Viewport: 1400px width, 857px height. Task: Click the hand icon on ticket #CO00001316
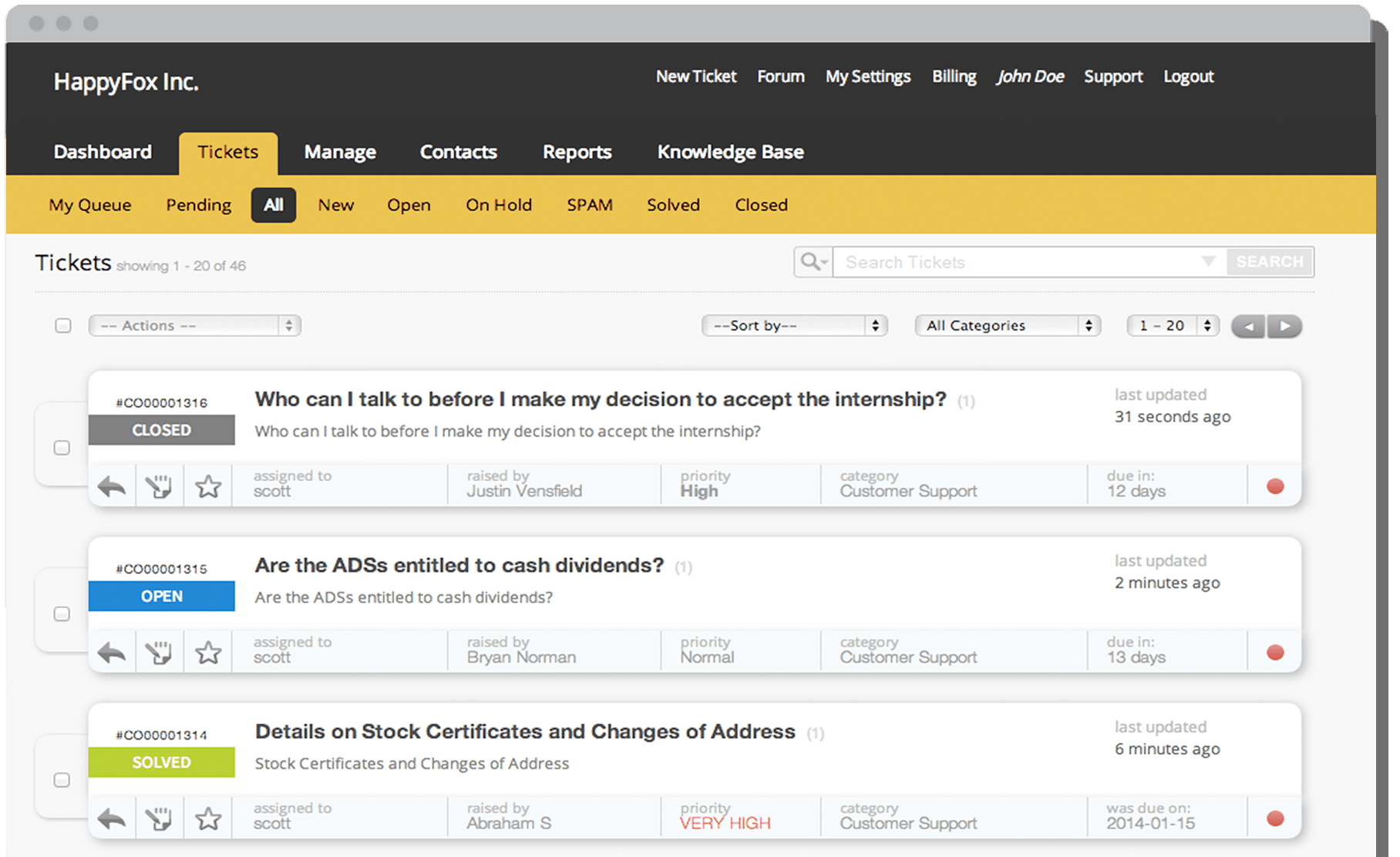tap(159, 486)
